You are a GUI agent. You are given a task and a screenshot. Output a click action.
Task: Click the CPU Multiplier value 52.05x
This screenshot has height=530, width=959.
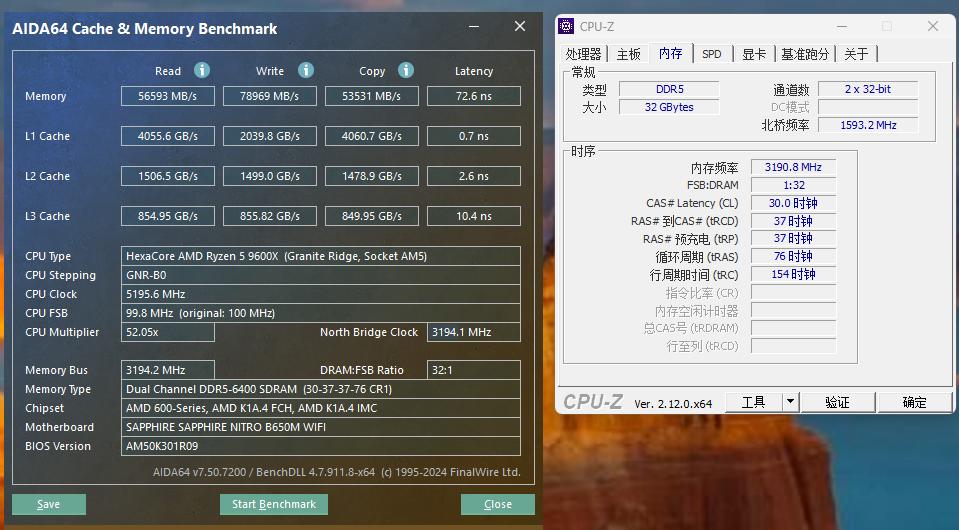click(168, 332)
